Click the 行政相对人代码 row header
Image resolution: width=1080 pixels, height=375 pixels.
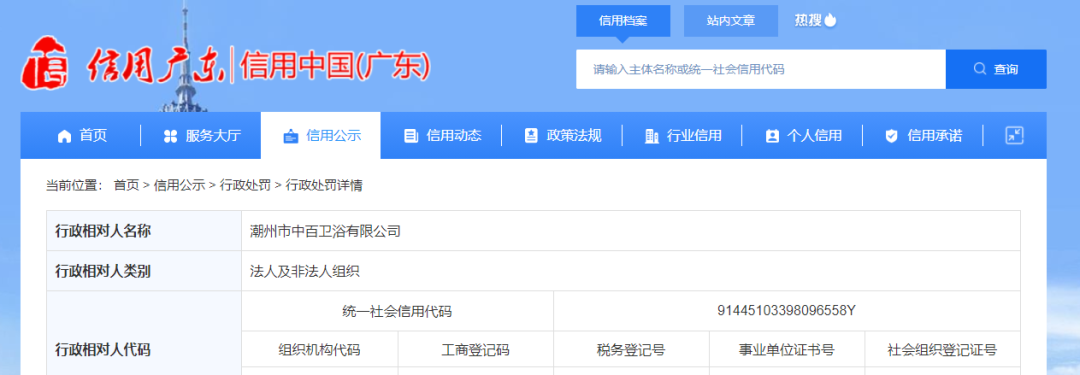144,333
